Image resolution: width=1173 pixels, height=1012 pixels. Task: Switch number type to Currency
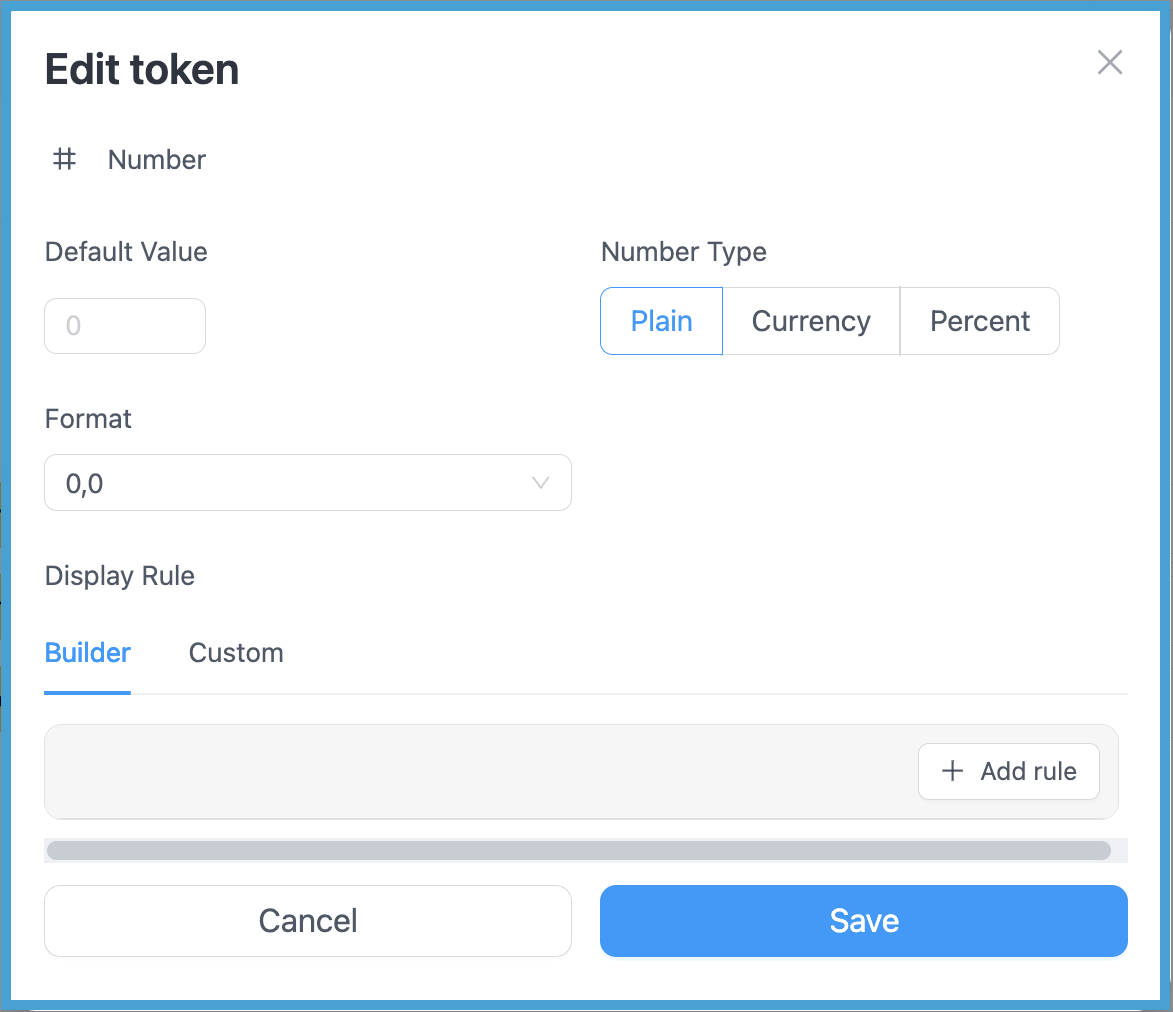pyautogui.click(x=811, y=321)
